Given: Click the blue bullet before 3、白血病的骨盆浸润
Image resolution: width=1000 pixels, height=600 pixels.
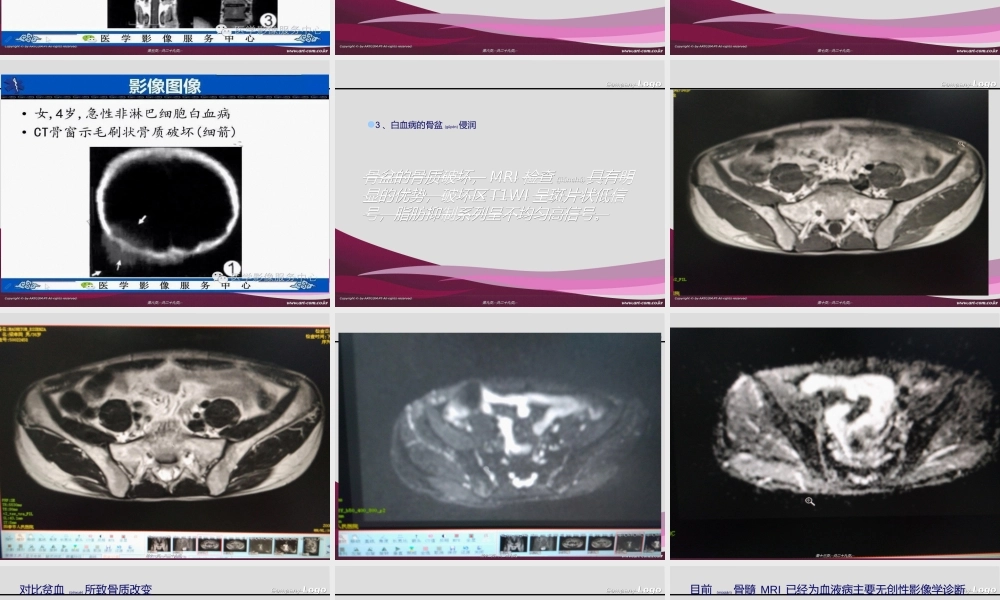Looking at the screenshot, I should tap(368, 125).
